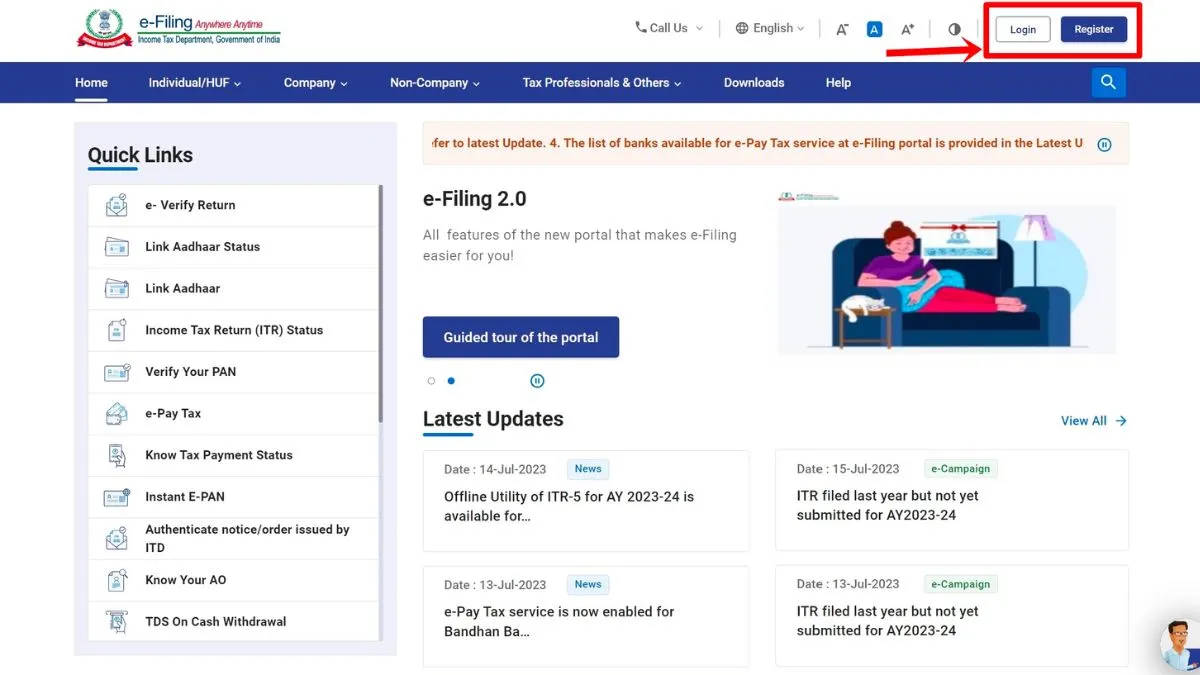The height and width of the screenshot is (675, 1200).
Task: Click the Quick Links heading
Action: 140,155
